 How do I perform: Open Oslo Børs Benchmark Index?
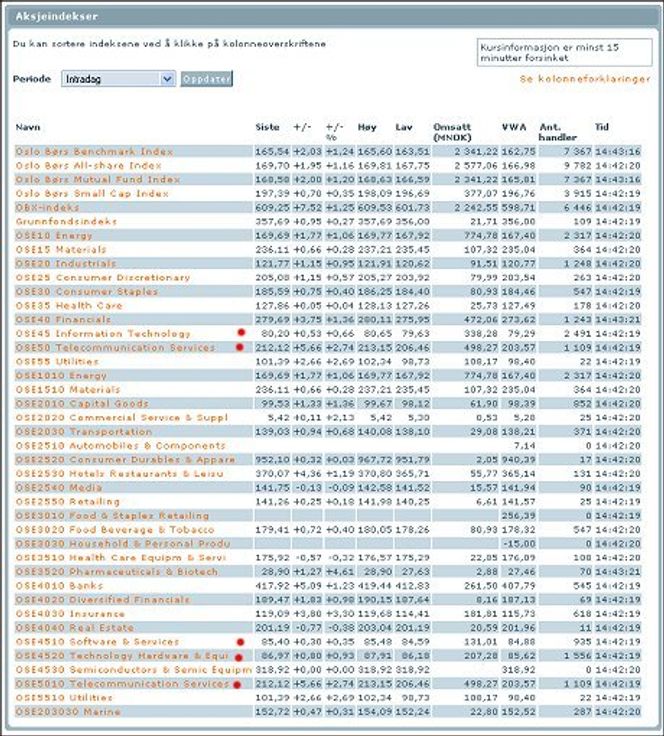(x=94, y=152)
